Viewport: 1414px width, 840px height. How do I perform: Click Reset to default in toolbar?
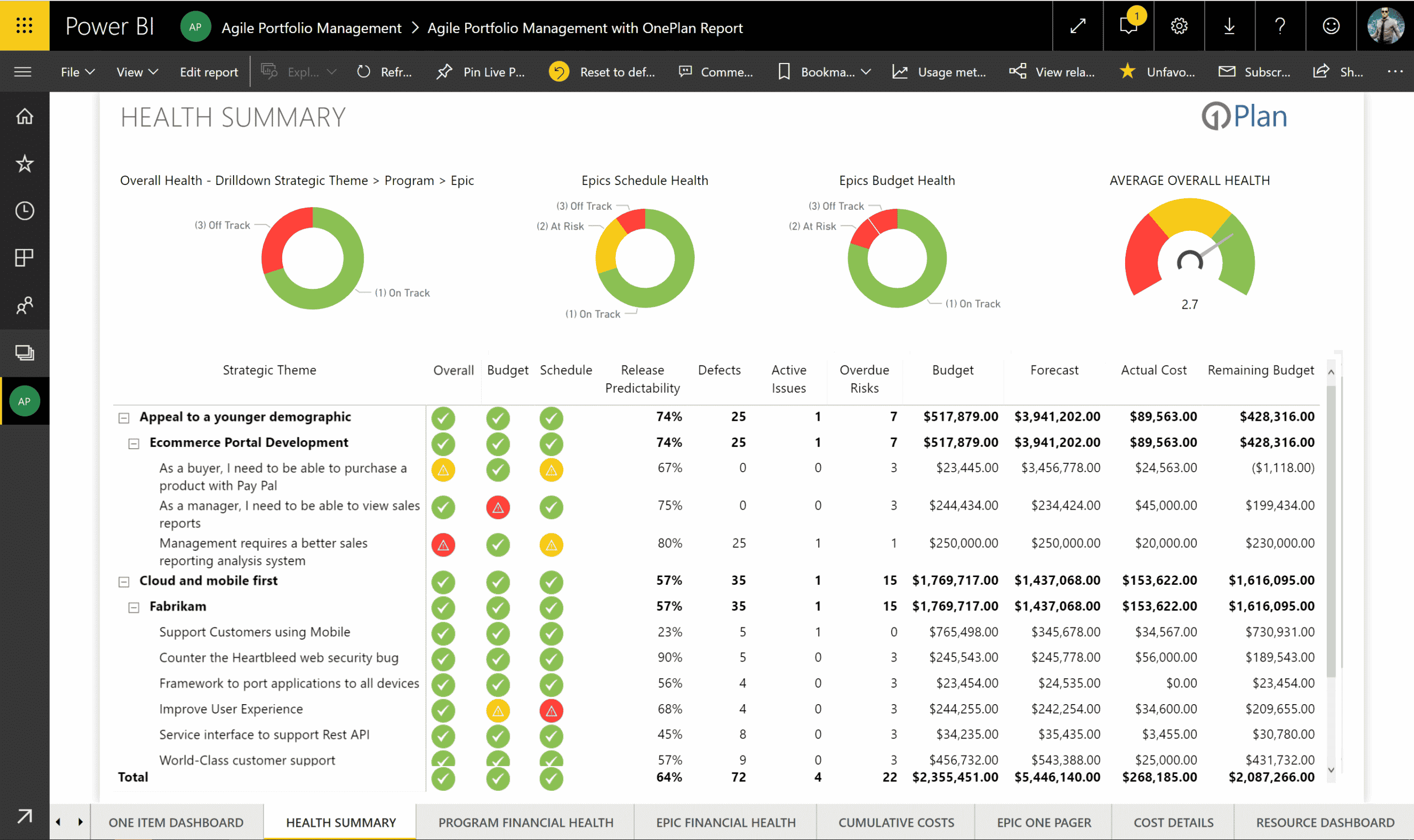pos(602,72)
